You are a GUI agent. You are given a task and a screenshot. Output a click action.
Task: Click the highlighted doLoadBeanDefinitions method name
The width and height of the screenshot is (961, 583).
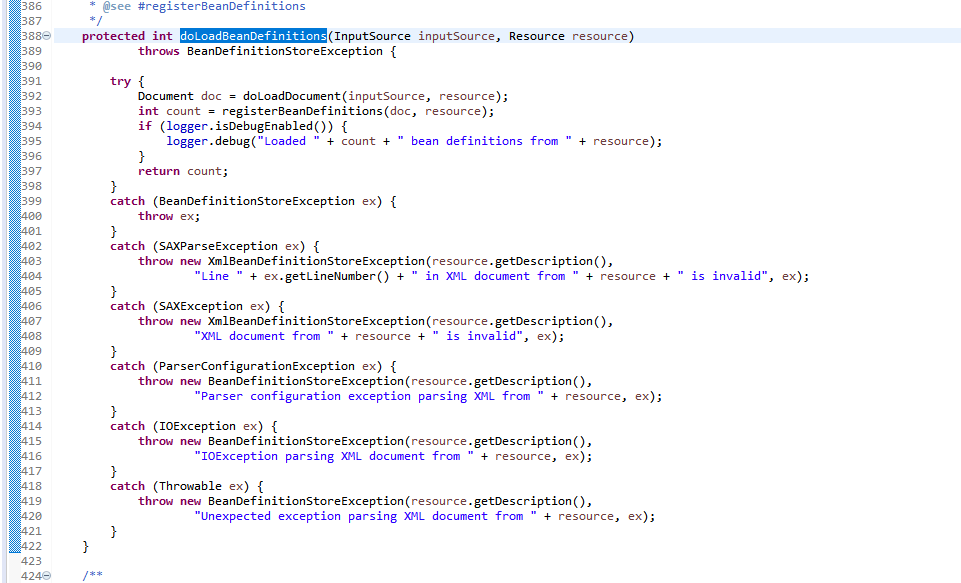[x=253, y=36]
